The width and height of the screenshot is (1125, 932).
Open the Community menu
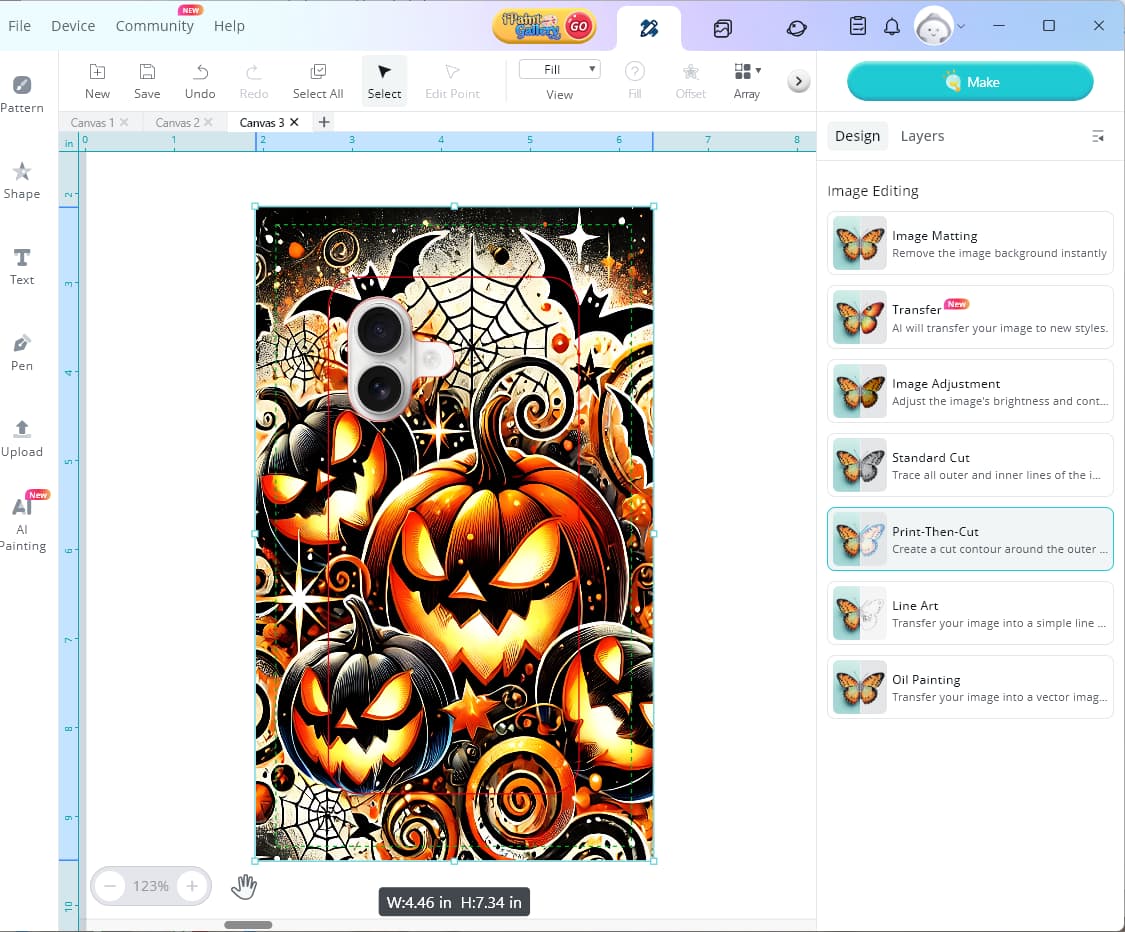pos(154,26)
